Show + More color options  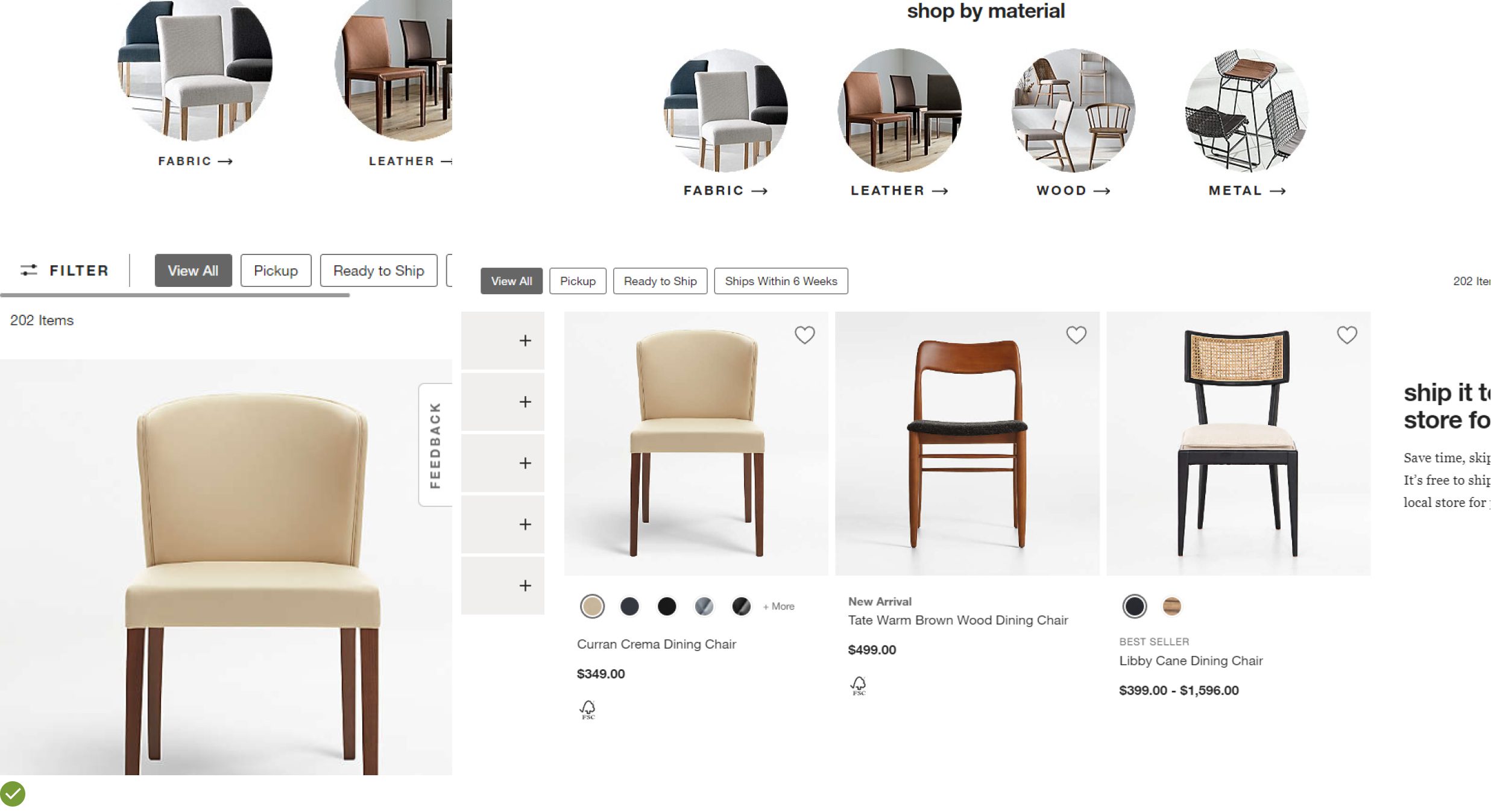click(779, 606)
